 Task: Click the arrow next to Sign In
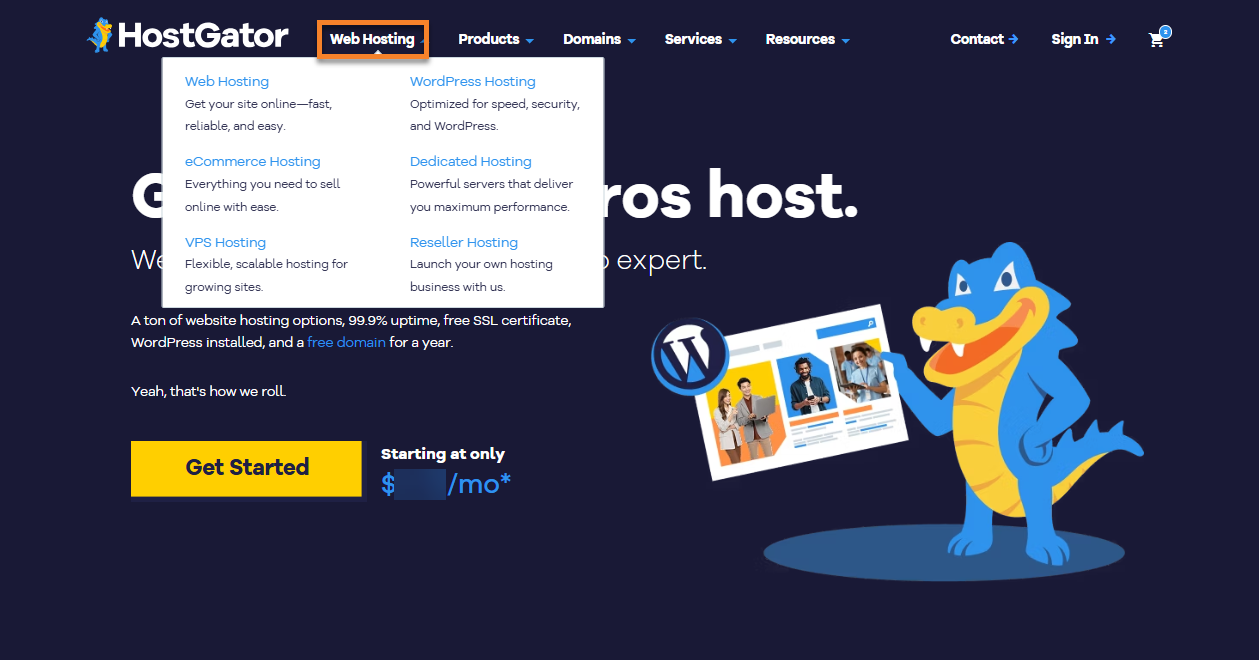(x=1110, y=39)
